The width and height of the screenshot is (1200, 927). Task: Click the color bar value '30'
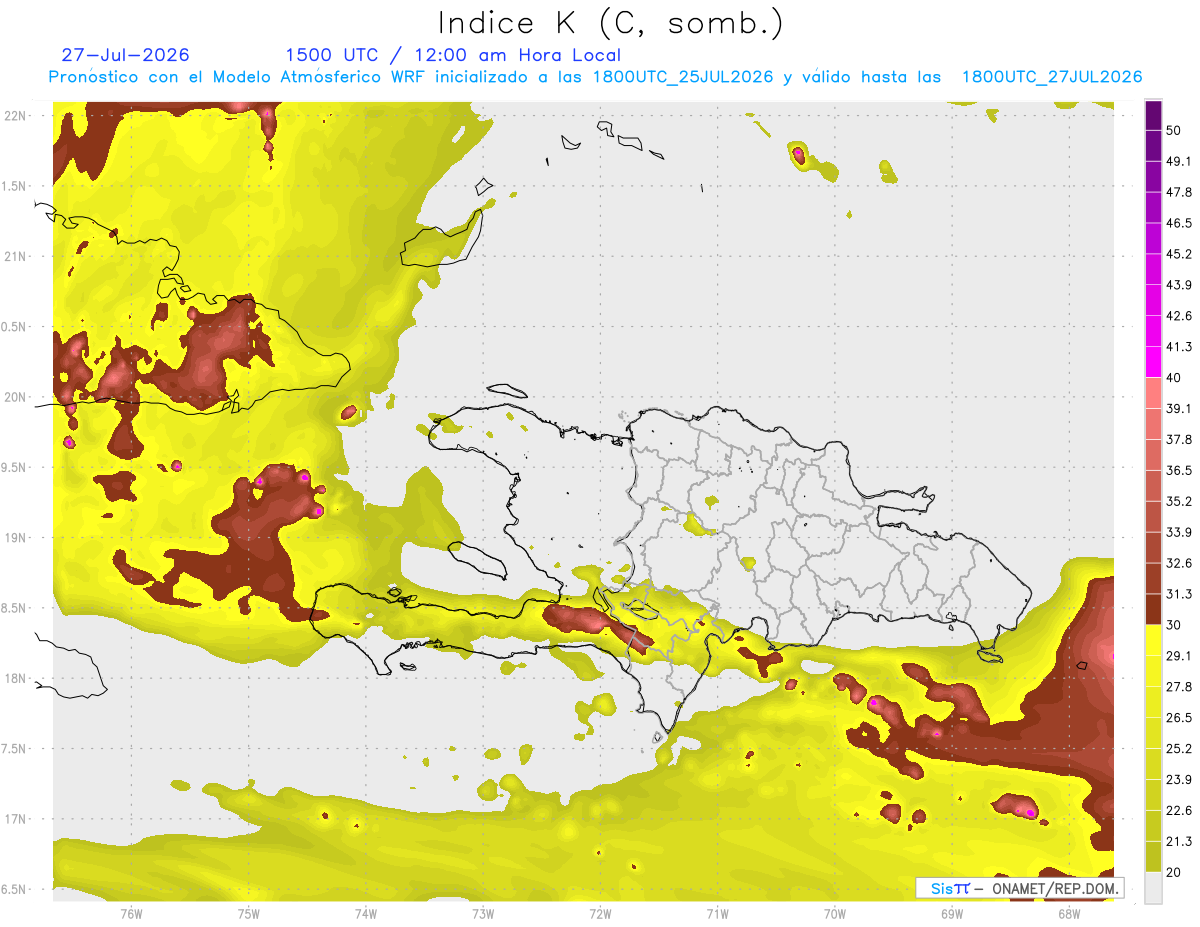click(1174, 625)
